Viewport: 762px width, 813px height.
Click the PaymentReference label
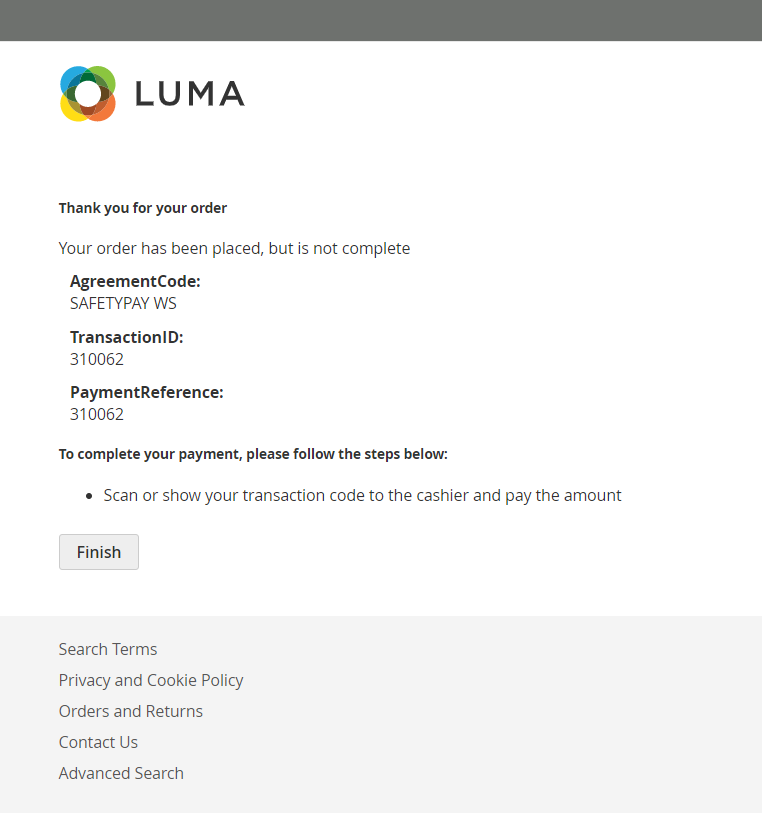(x=147, y=392)
